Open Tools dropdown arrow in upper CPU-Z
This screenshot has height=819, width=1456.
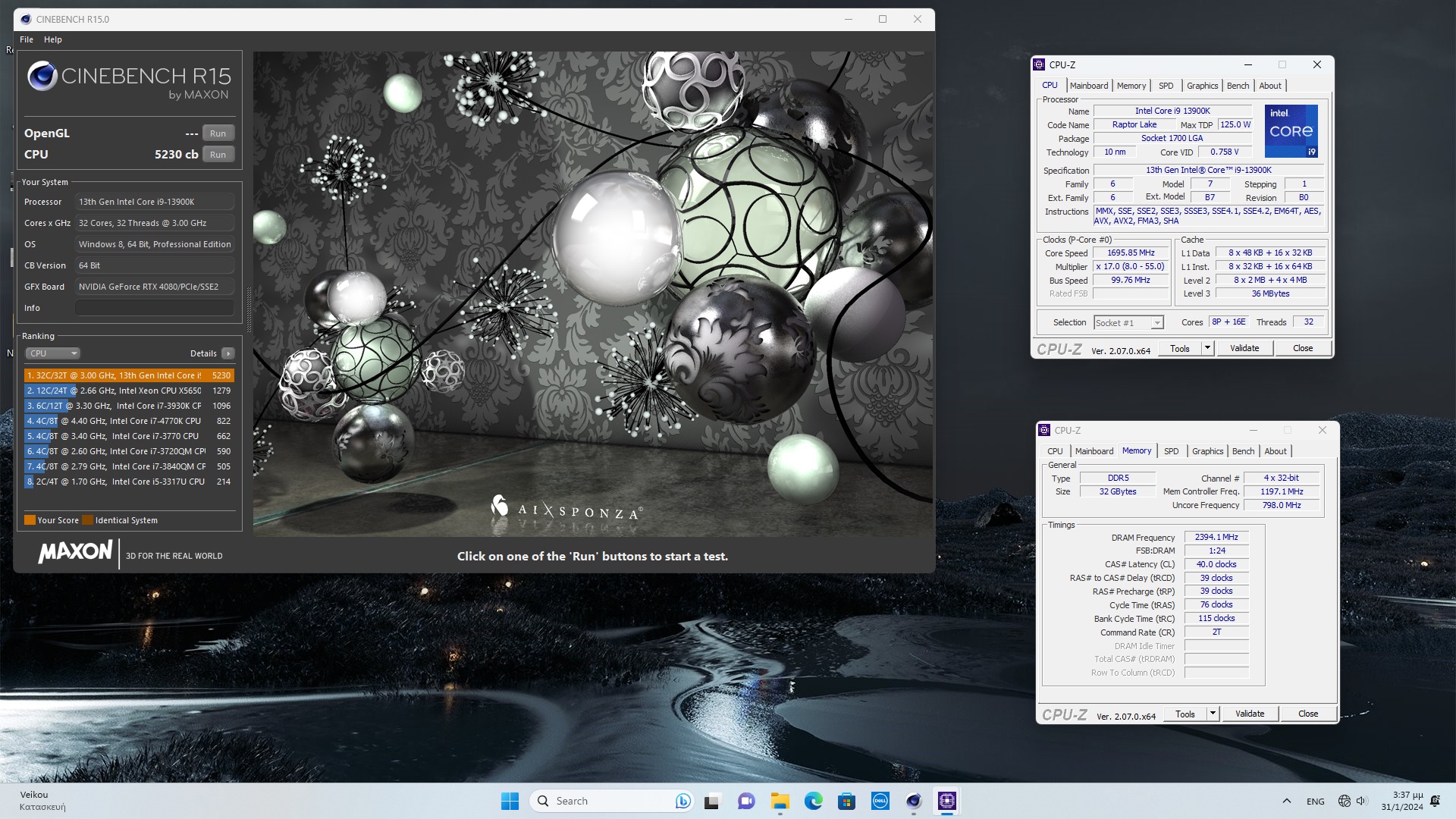coord(1208,349)
